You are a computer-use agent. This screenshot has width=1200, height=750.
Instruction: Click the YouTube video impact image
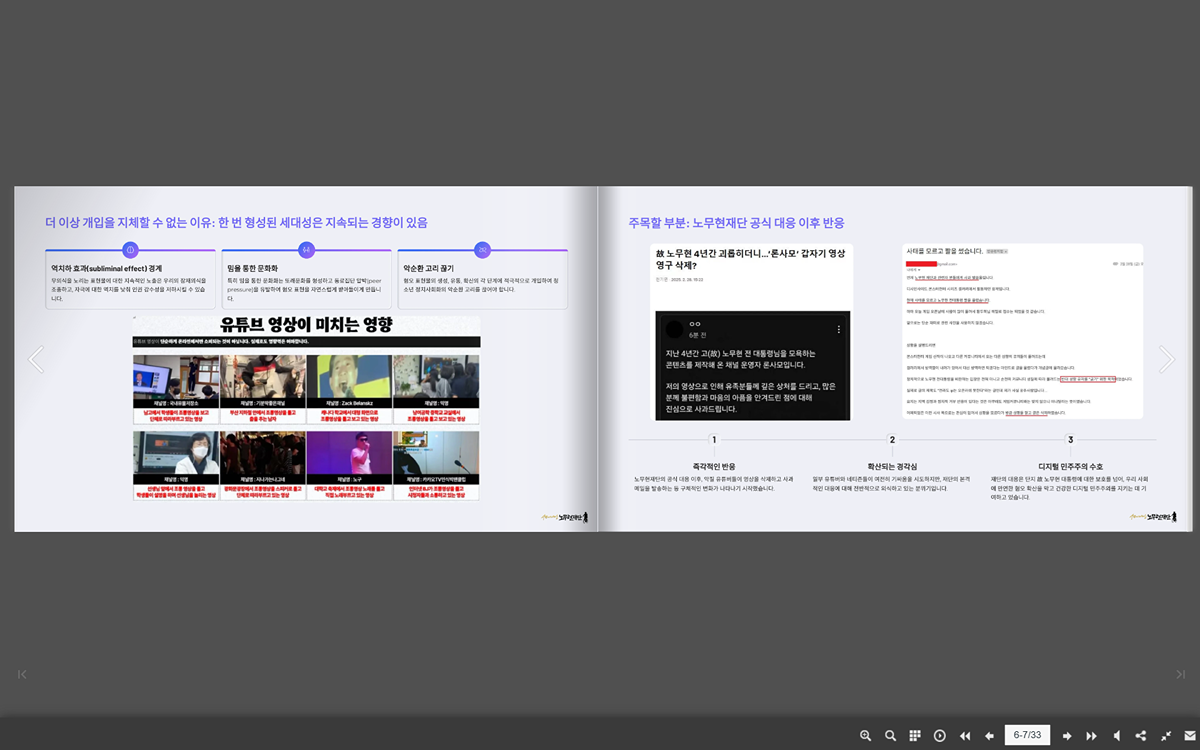point(306,408)
